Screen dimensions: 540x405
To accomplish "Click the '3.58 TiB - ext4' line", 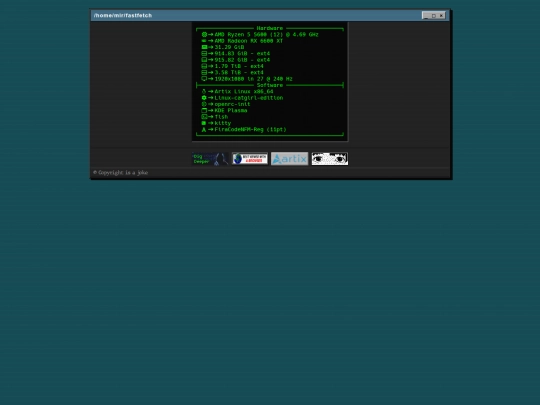I will pyautogui.click(x=239, y=72).
